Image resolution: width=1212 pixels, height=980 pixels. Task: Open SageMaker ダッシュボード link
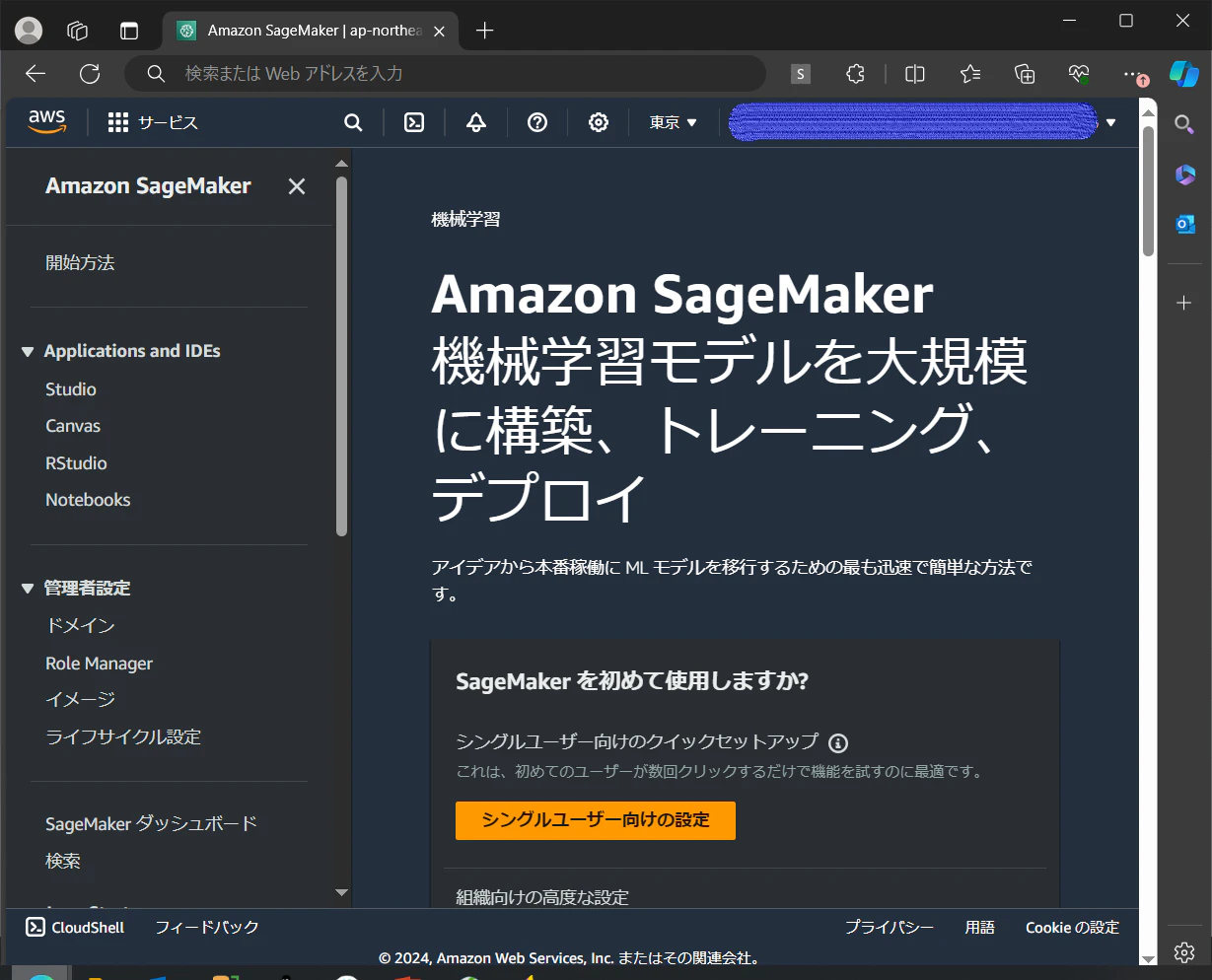151,823
